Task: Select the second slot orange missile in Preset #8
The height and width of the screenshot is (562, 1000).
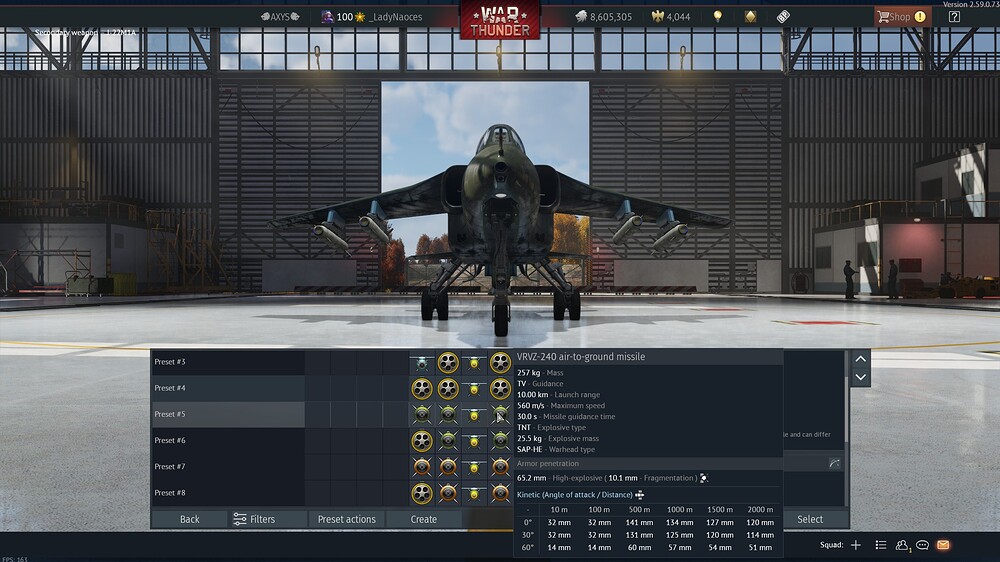Action: point(448,493)
